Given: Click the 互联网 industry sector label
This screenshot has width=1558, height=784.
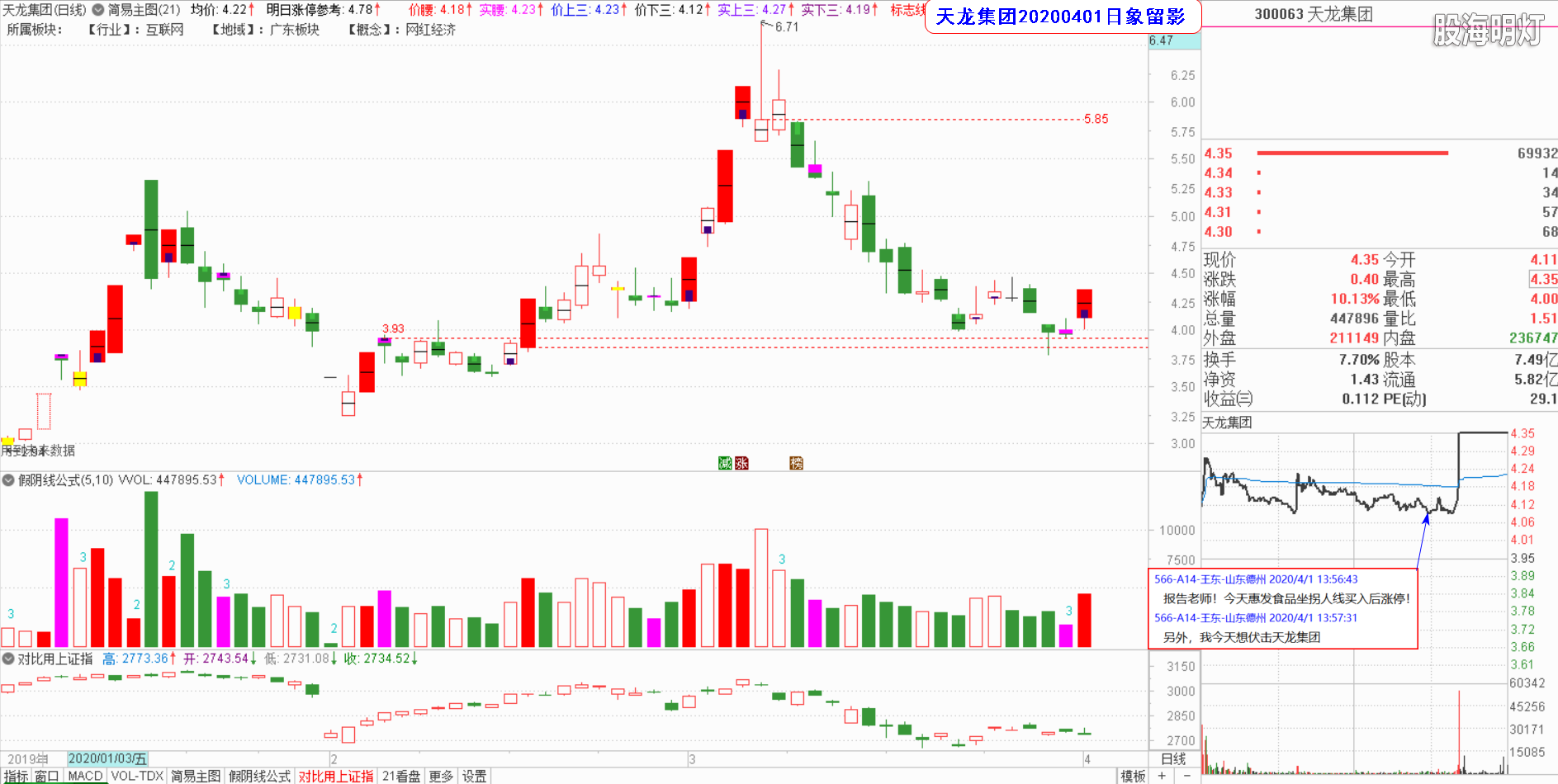Looking at the screenshot, I should (165, 30).
